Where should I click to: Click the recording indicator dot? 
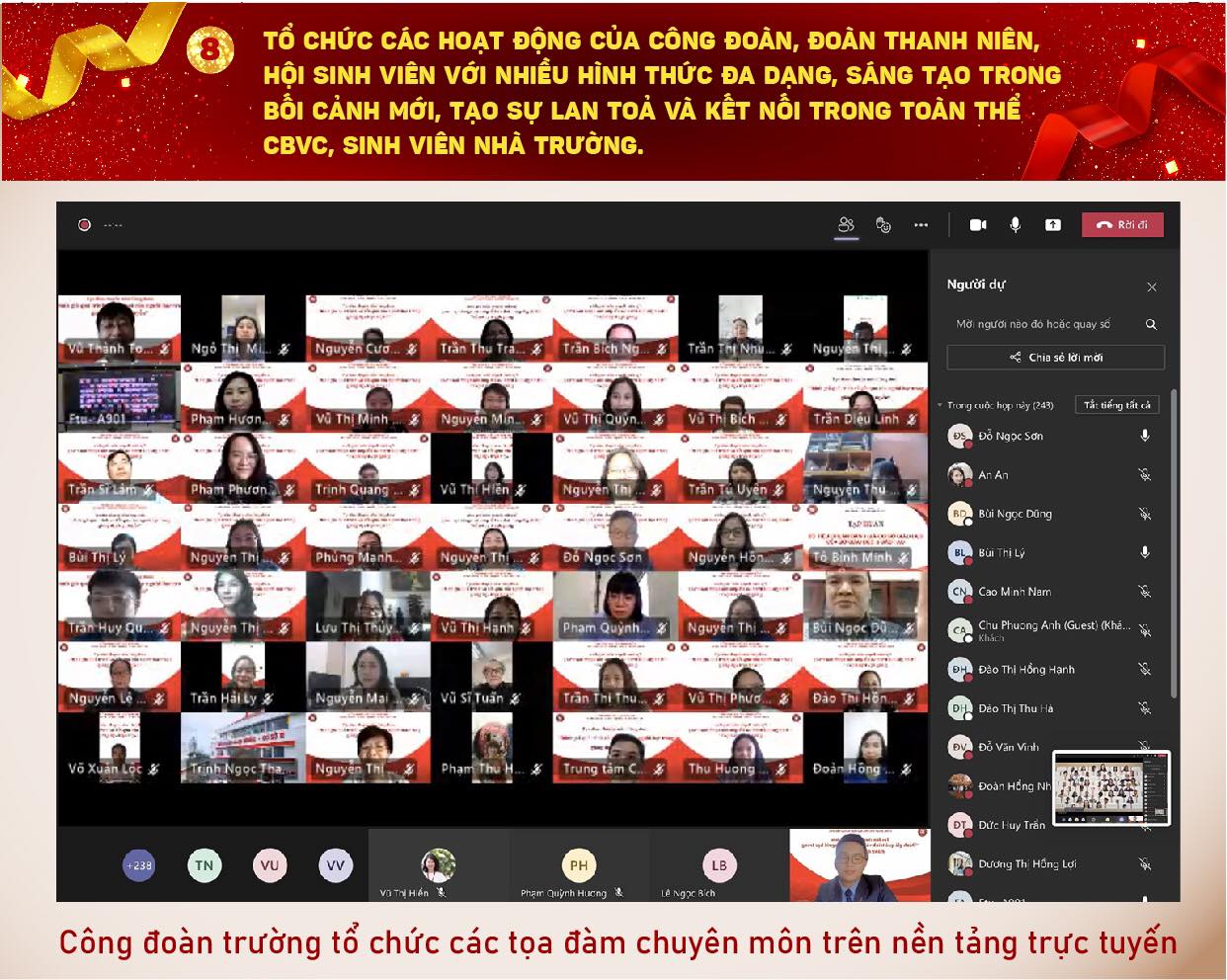85,225
